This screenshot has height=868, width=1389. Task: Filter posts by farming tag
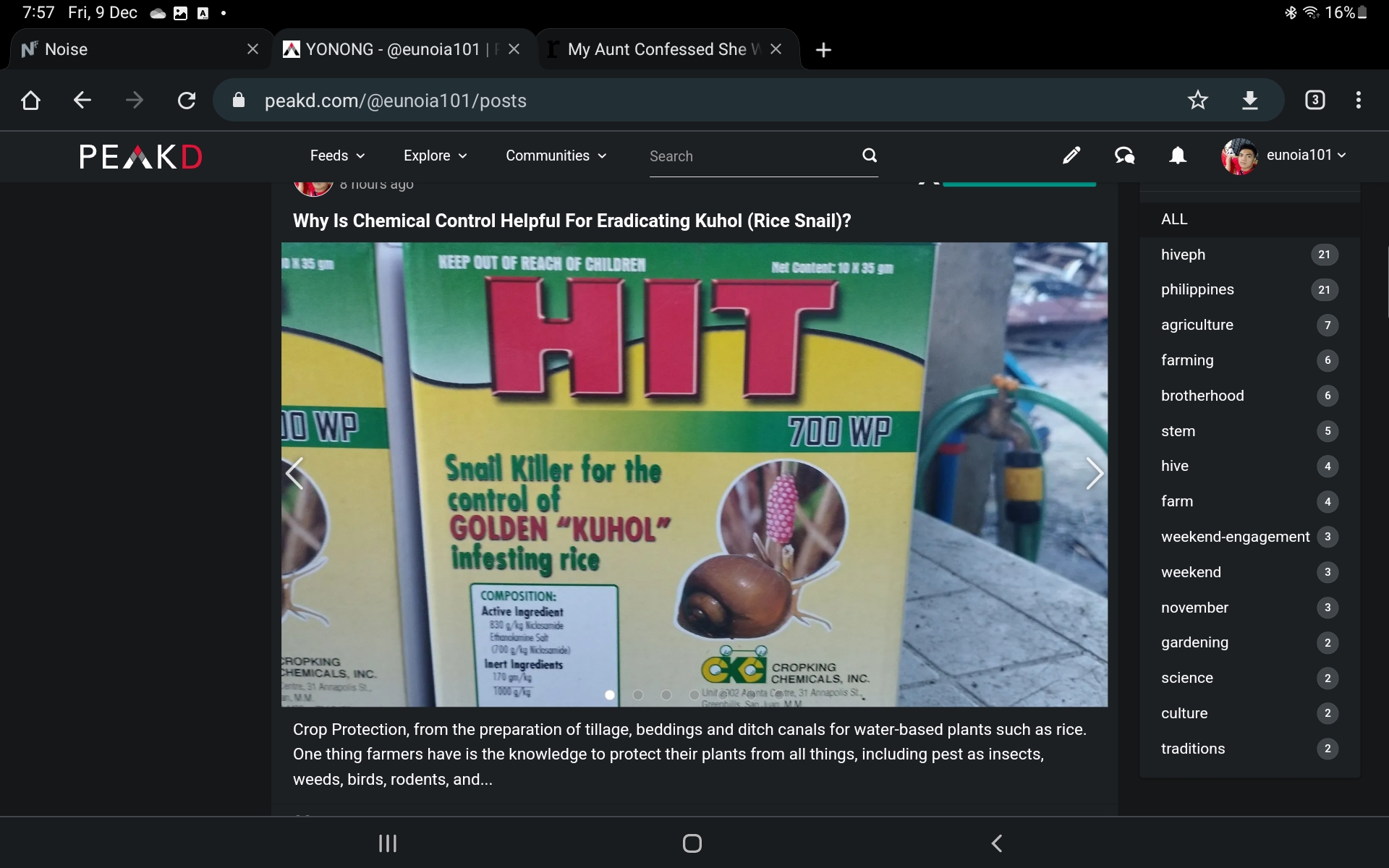1249,360
